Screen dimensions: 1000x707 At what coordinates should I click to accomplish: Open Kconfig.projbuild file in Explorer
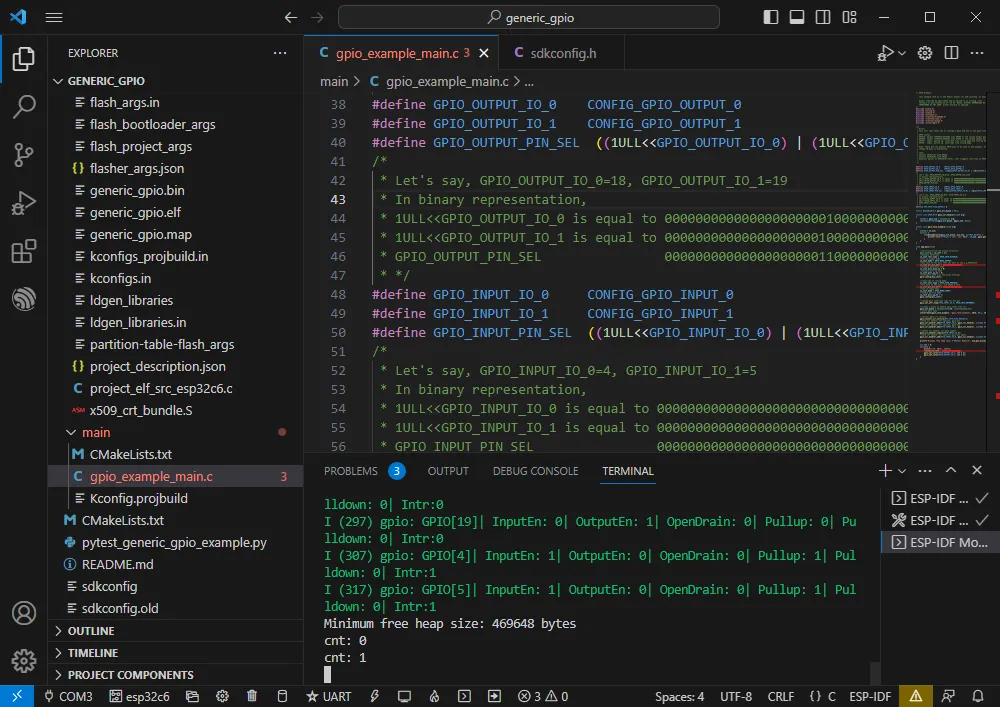(x=138, y=498)
